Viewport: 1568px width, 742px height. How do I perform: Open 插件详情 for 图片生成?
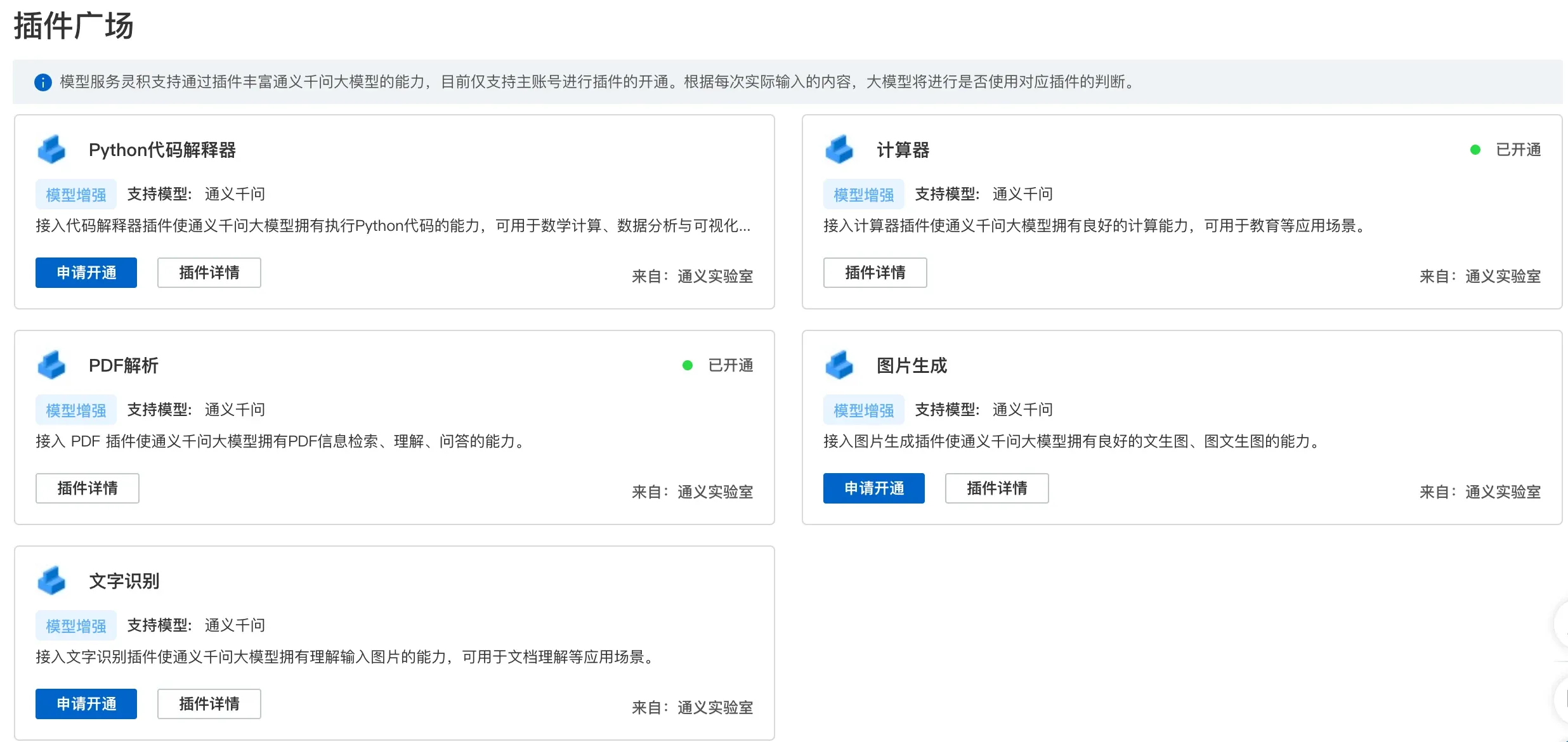click(x=996, y=488)
